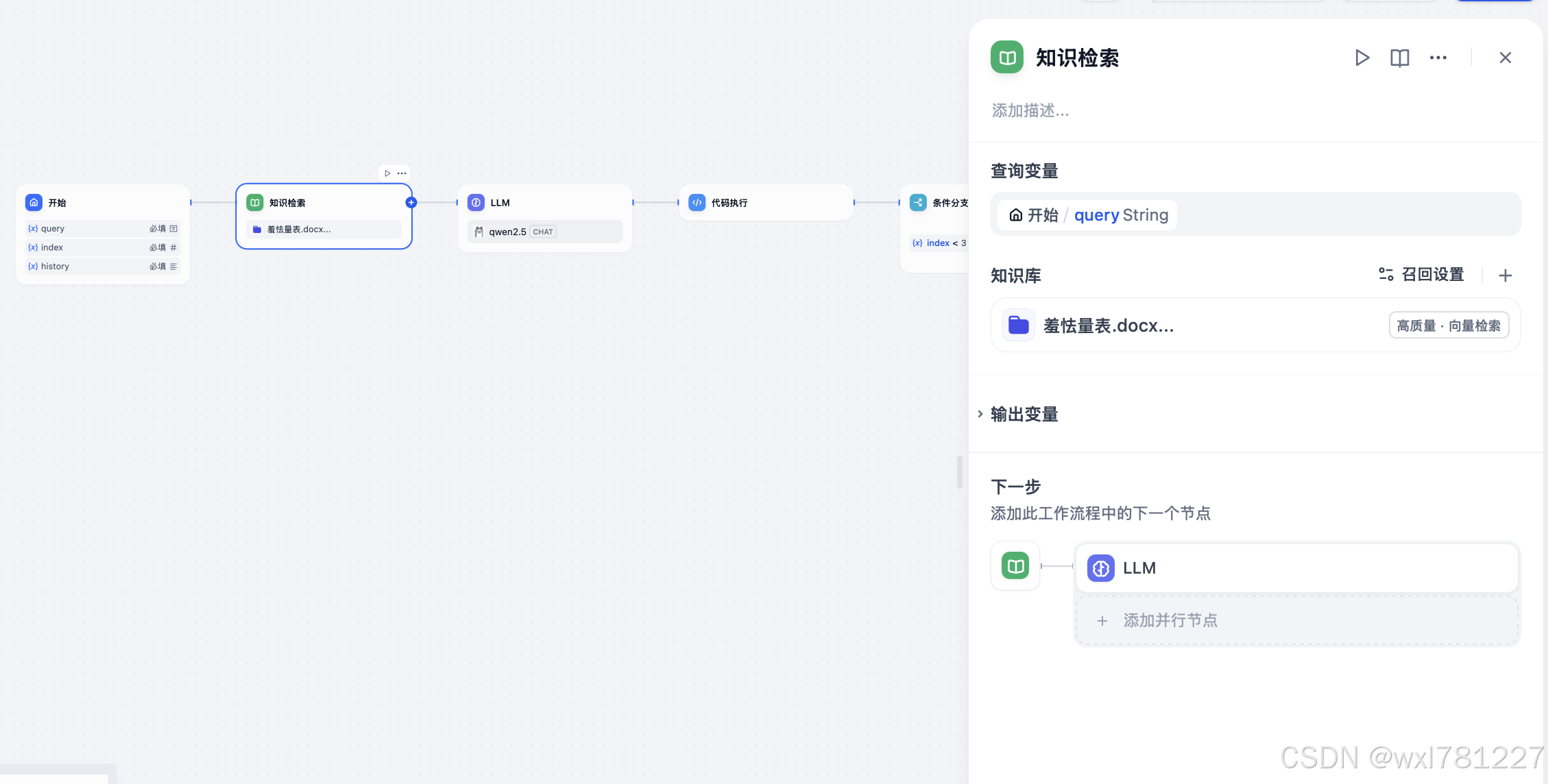Screen dimensions: 1548x784
Task: Click the query variable in 开始 node
Action: point(103,228)
